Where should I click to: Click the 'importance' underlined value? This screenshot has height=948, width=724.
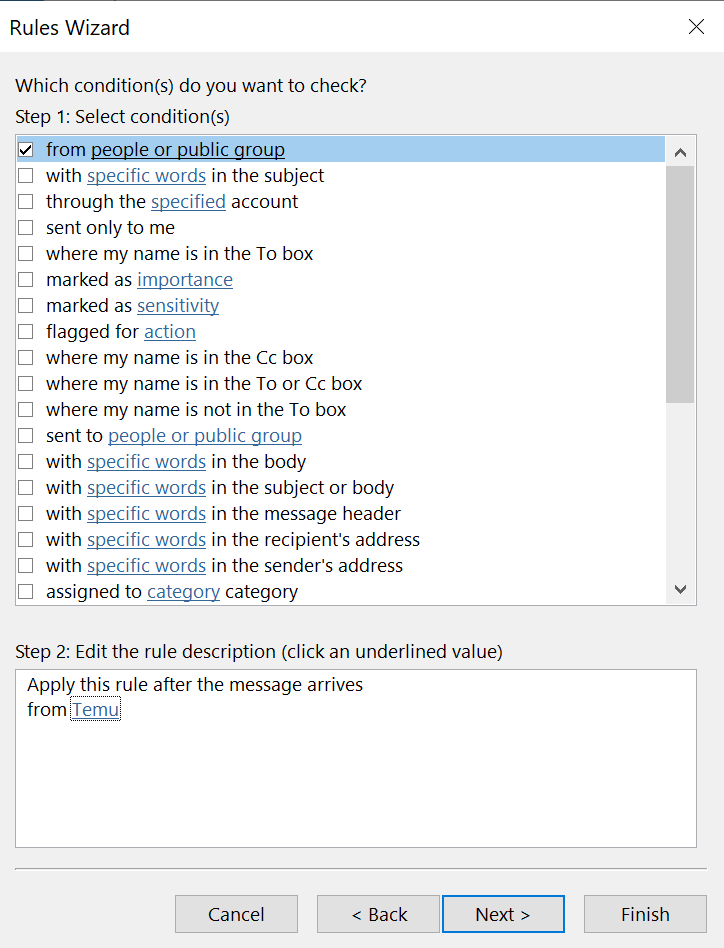click(184, 279)
